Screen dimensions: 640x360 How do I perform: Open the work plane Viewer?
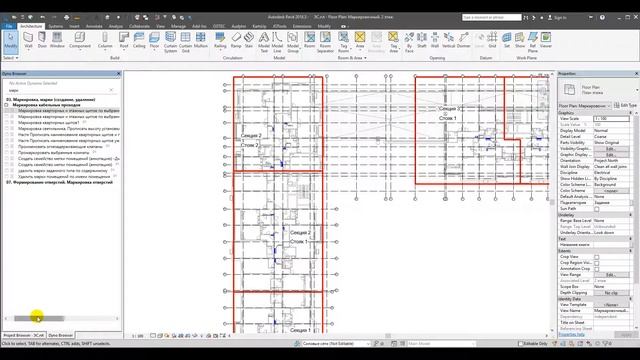(546, 41)
